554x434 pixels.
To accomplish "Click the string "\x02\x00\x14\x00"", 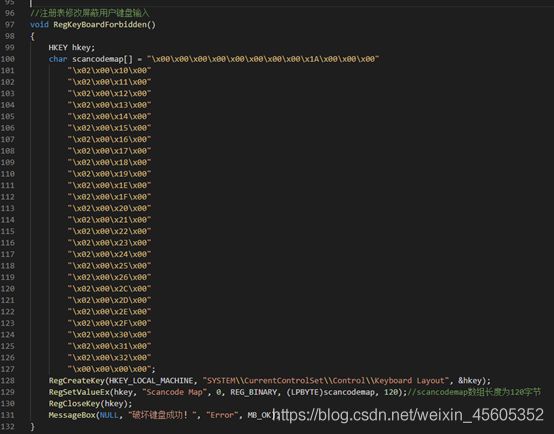I will point(110,117).
